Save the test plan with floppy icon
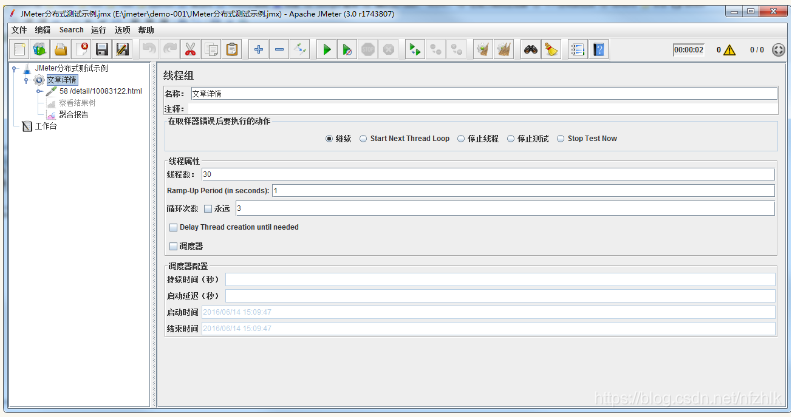Image resolution: width=791 pixels, height=417 pixels. (x=102, y=49)
